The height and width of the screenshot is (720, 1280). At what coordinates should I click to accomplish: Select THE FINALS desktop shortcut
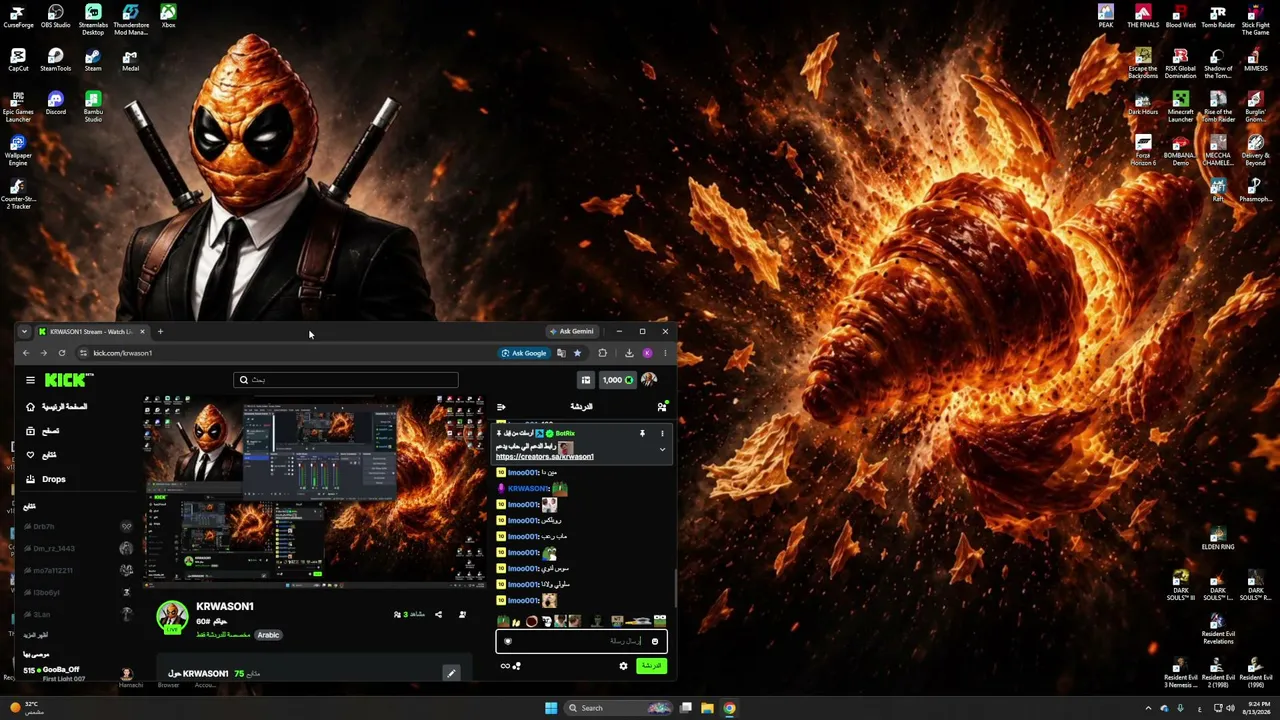click(x=1143, y=16)
